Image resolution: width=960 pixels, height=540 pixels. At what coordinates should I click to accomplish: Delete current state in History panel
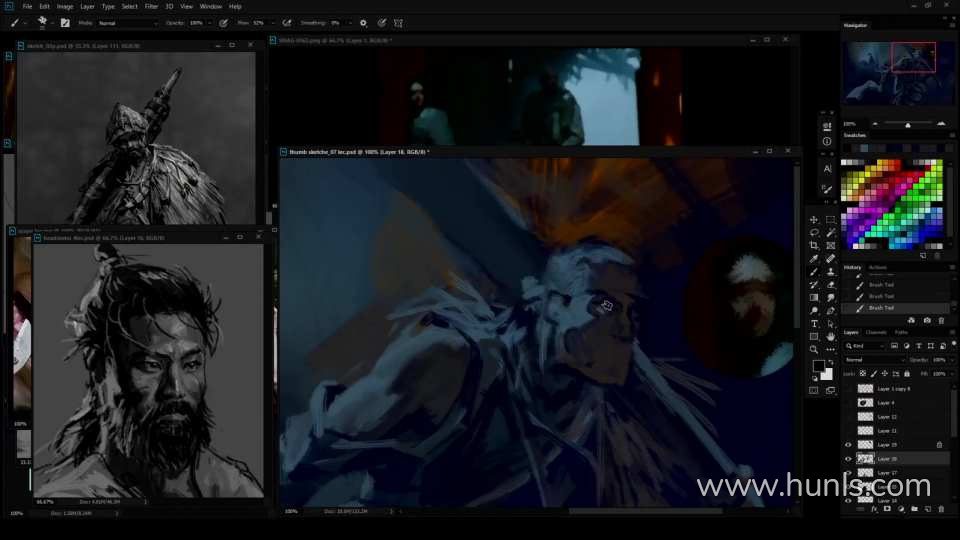point(941,321)
